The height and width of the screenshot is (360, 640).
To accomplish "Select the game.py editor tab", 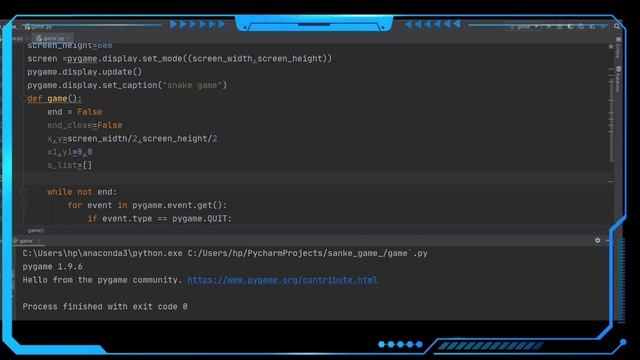I will click(x=52, y=38).
